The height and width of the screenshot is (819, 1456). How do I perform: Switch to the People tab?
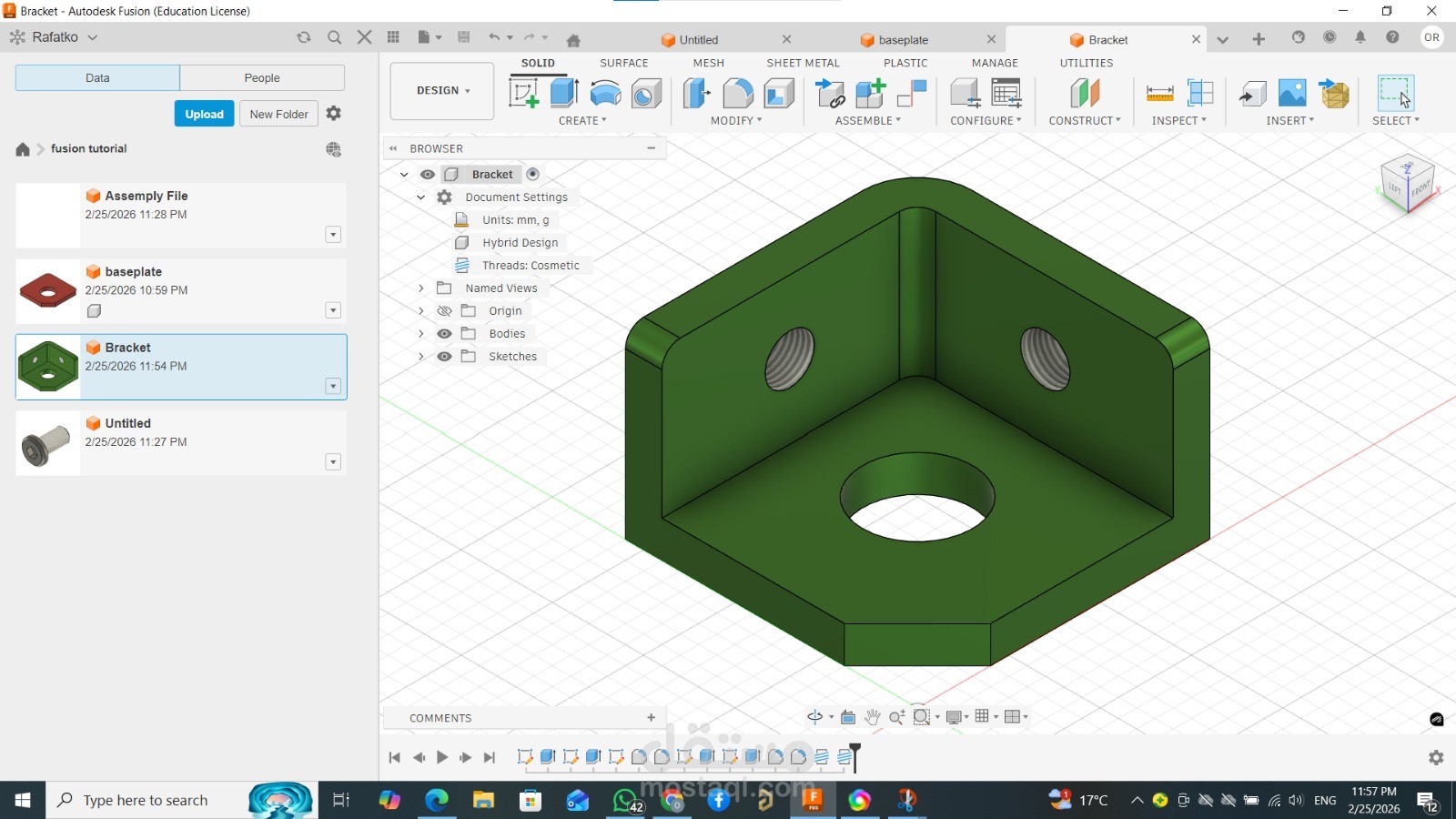coord(262,78)
